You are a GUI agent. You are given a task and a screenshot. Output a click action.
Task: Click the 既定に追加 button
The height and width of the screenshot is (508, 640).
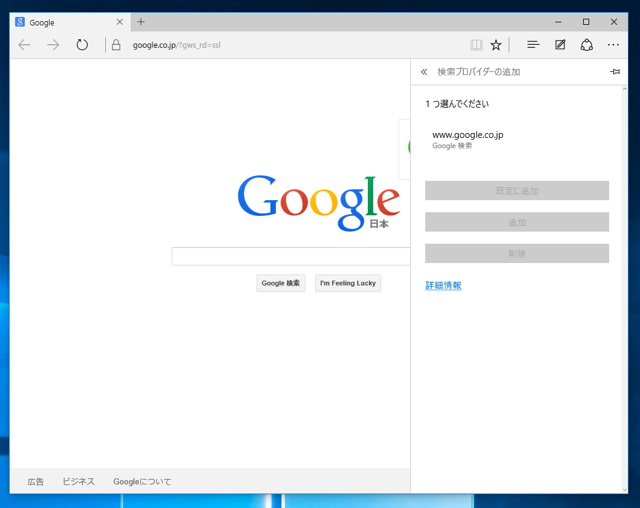517,191
